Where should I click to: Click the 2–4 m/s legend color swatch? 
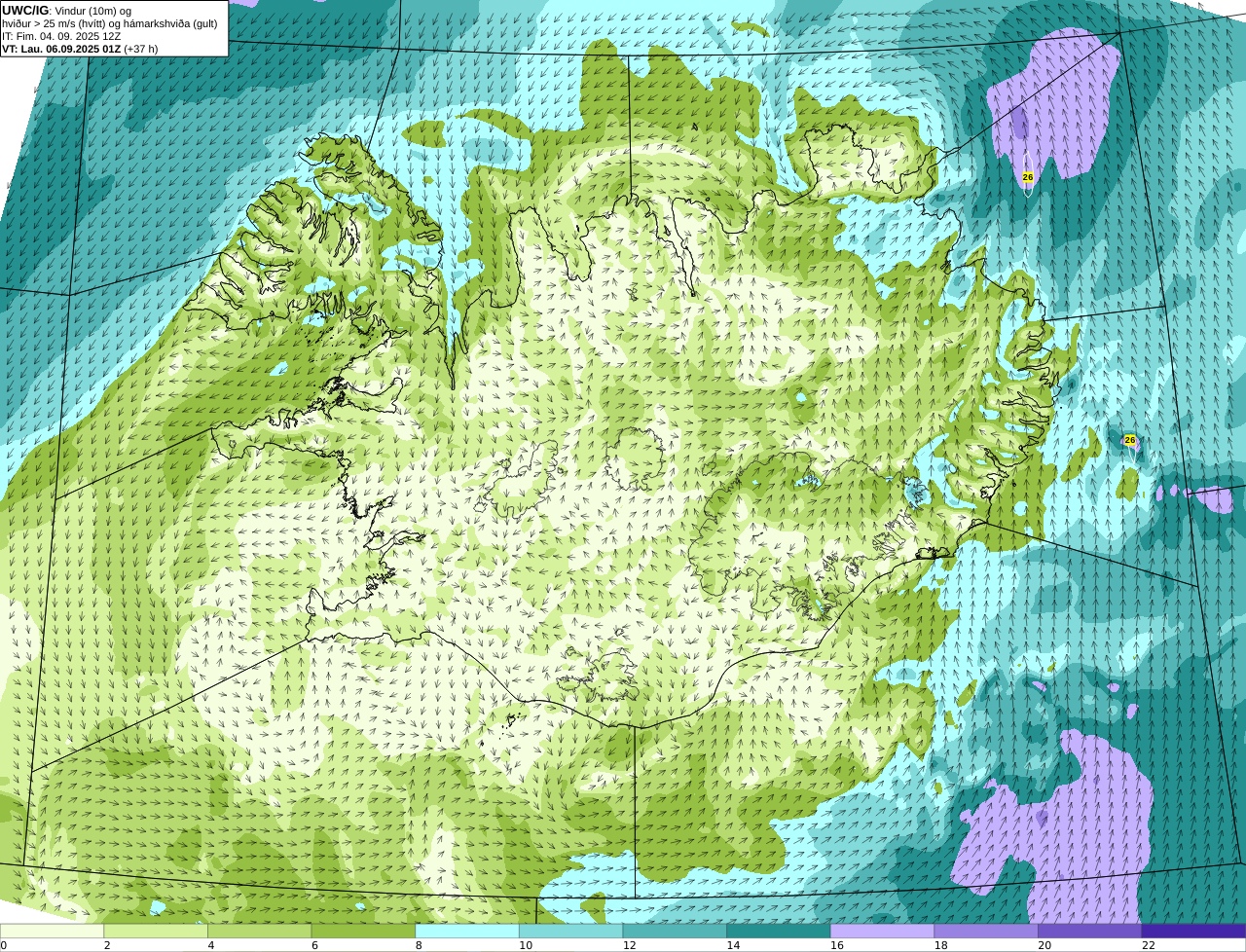[156, 931]
